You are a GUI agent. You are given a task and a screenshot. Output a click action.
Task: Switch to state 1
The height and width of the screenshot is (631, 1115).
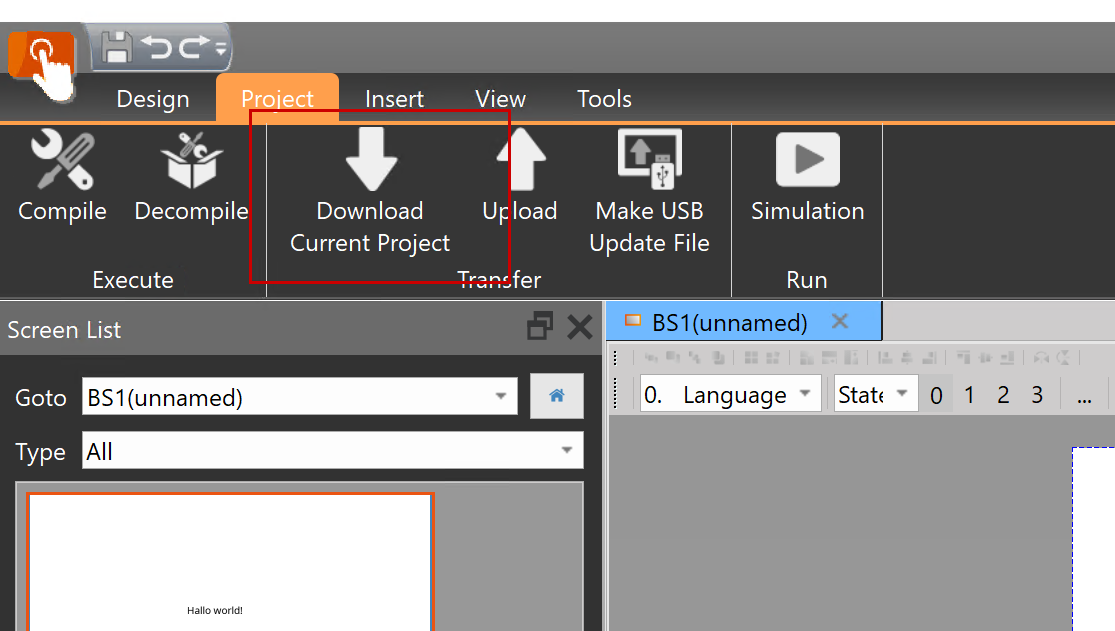coord(969,395)
